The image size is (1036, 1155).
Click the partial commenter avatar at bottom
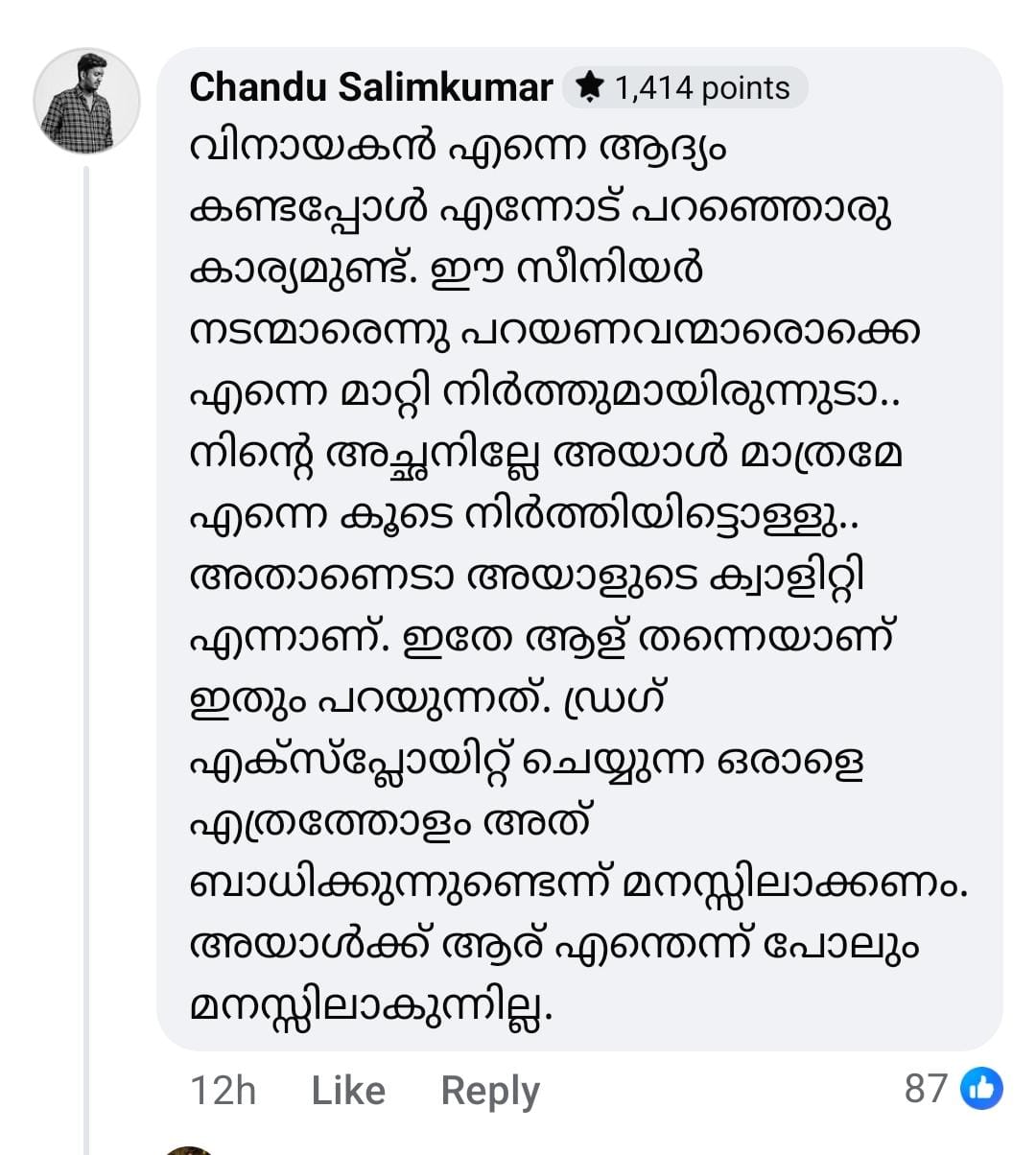(187, 1149)
